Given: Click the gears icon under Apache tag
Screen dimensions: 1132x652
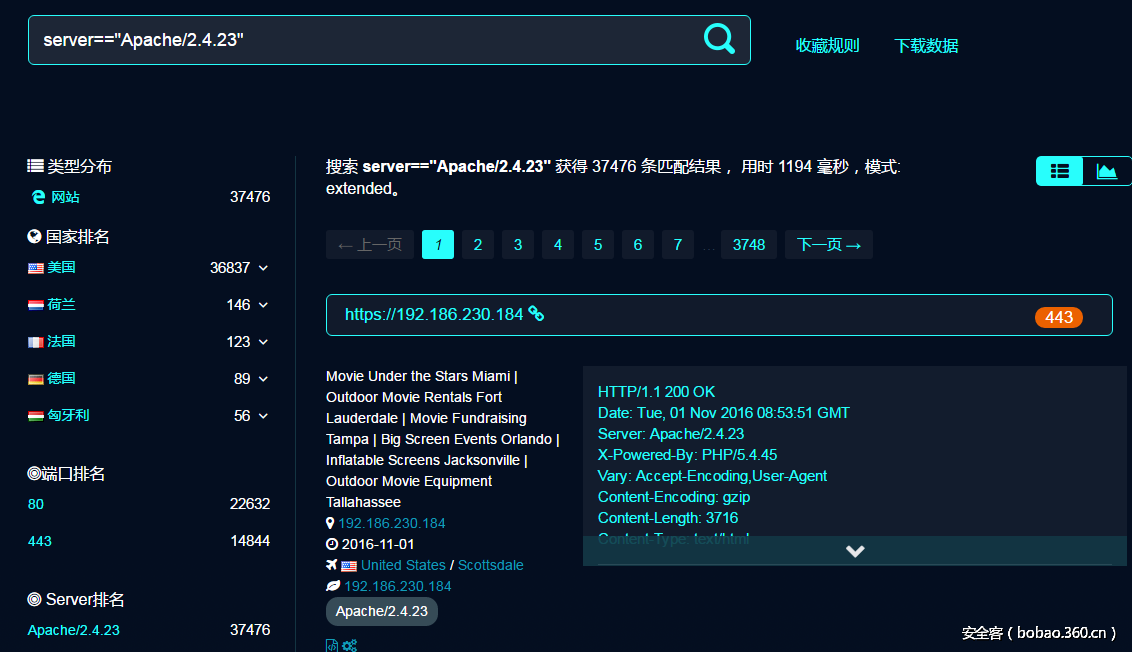Looking at the screenshot, I should tap(349, 645).
